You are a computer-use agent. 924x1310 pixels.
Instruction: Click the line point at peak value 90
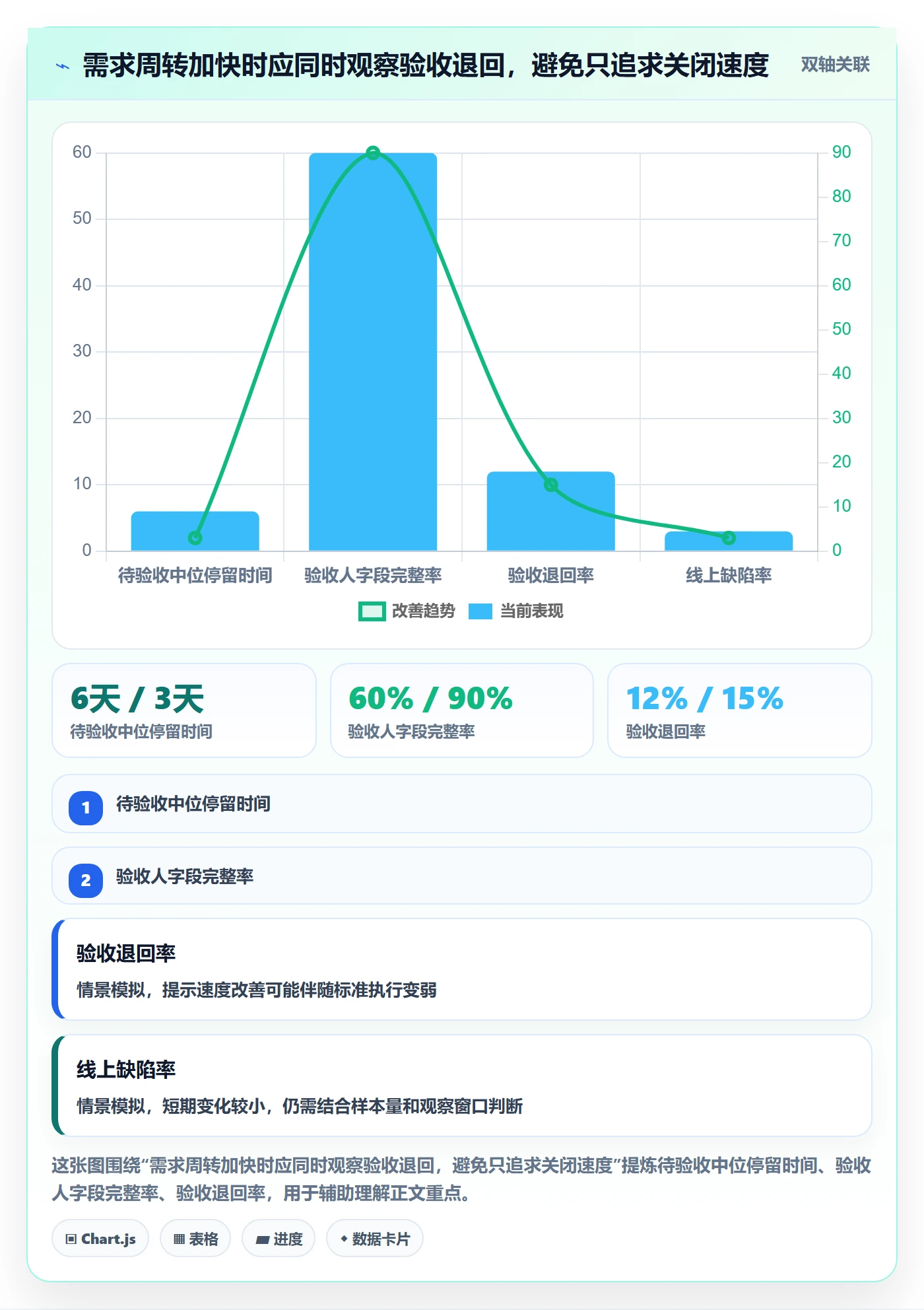pyautogui.click(x=373, y=153)
